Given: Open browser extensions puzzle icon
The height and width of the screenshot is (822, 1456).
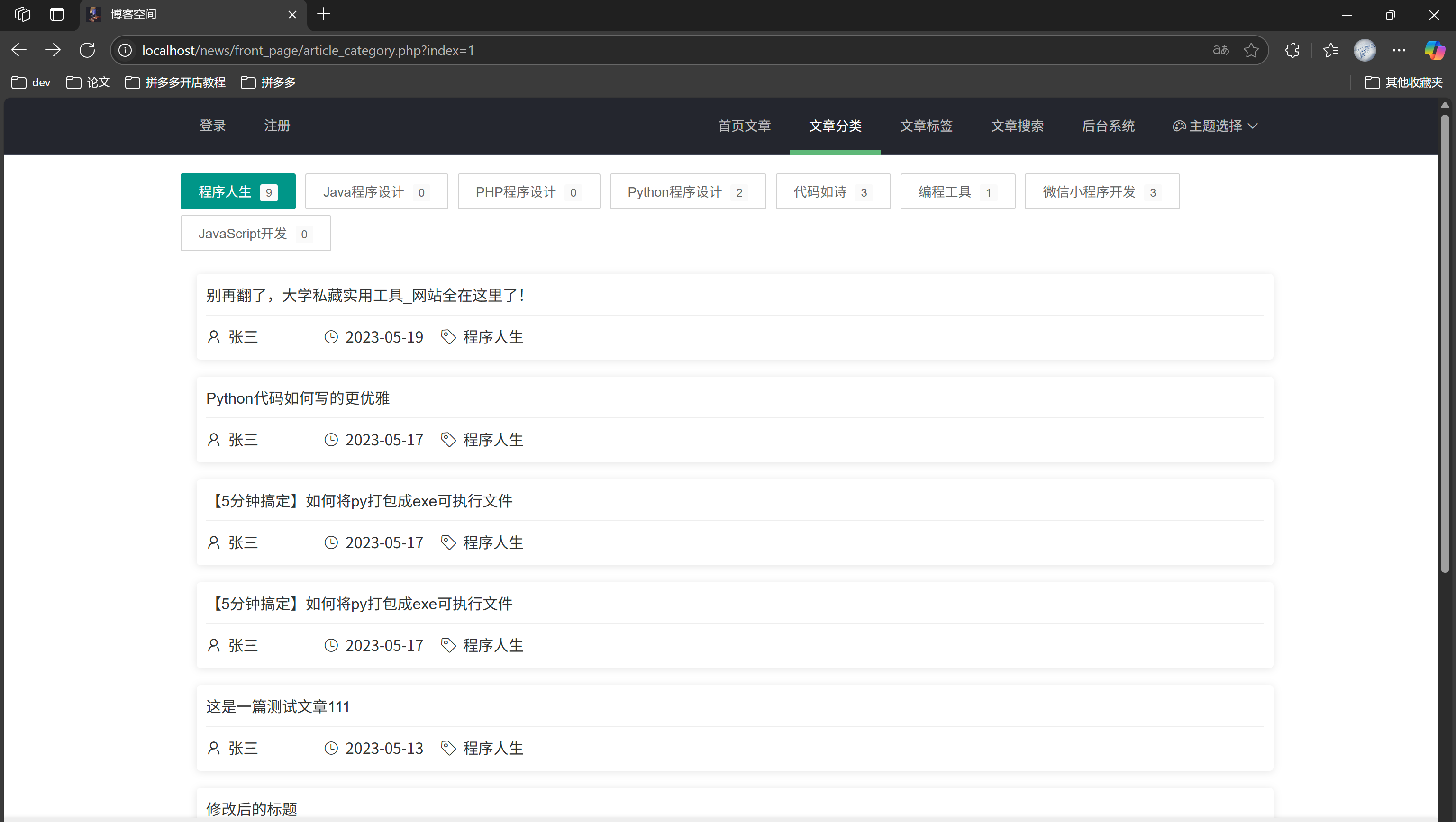Looking at the screenshot, I should (1292, 50).
